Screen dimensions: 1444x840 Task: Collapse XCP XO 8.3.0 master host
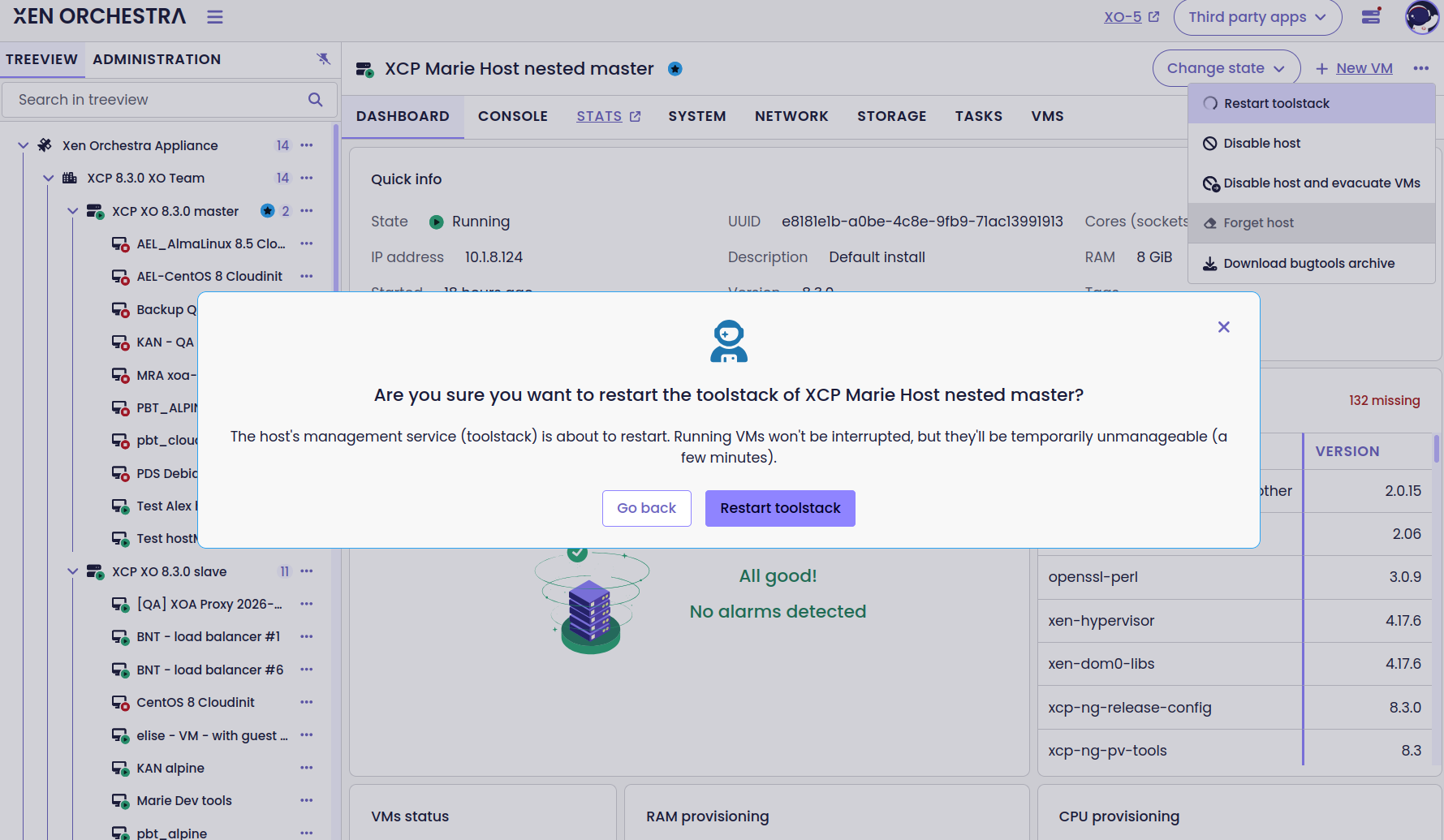pyautogui.click(x=73, y=211)
